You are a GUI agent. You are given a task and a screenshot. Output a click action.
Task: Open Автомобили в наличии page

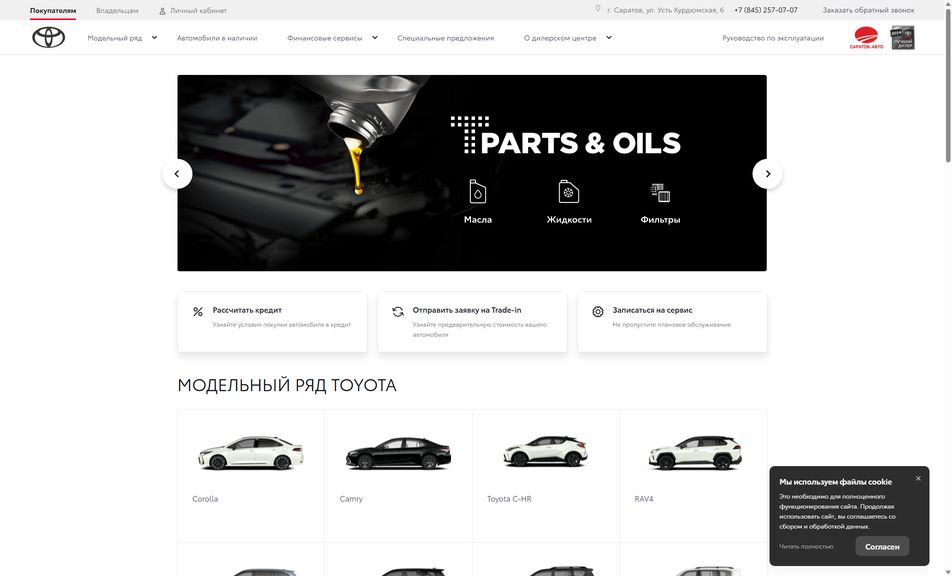pos(217,38)
